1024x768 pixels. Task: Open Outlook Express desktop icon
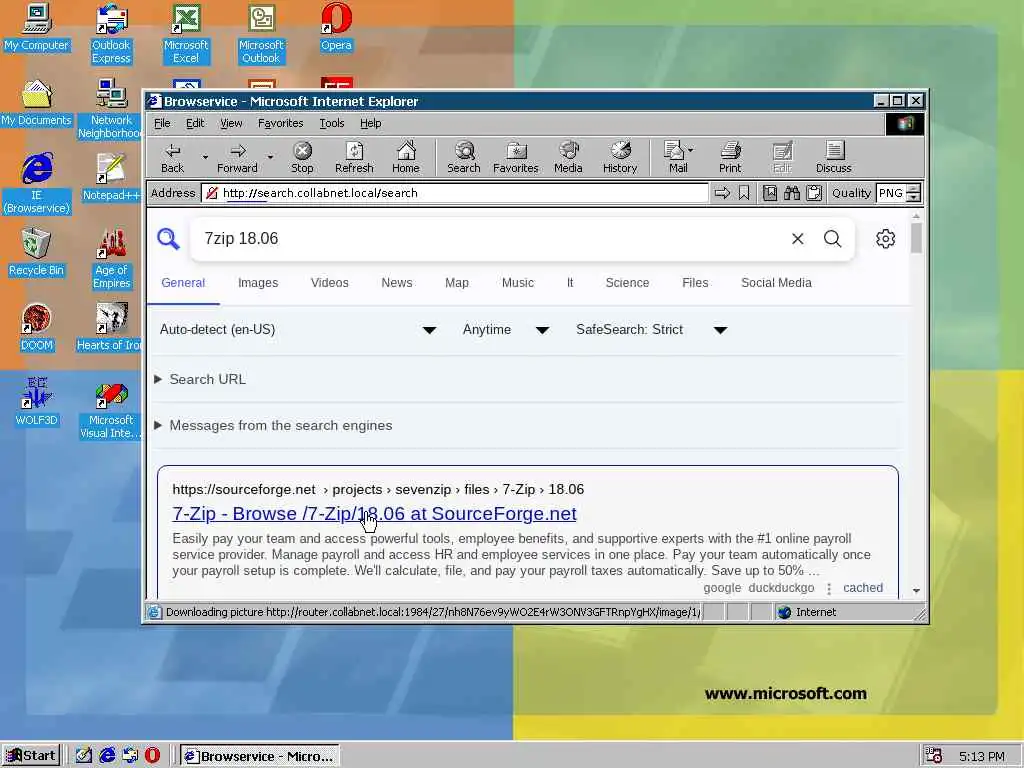(x=111, y=34)
